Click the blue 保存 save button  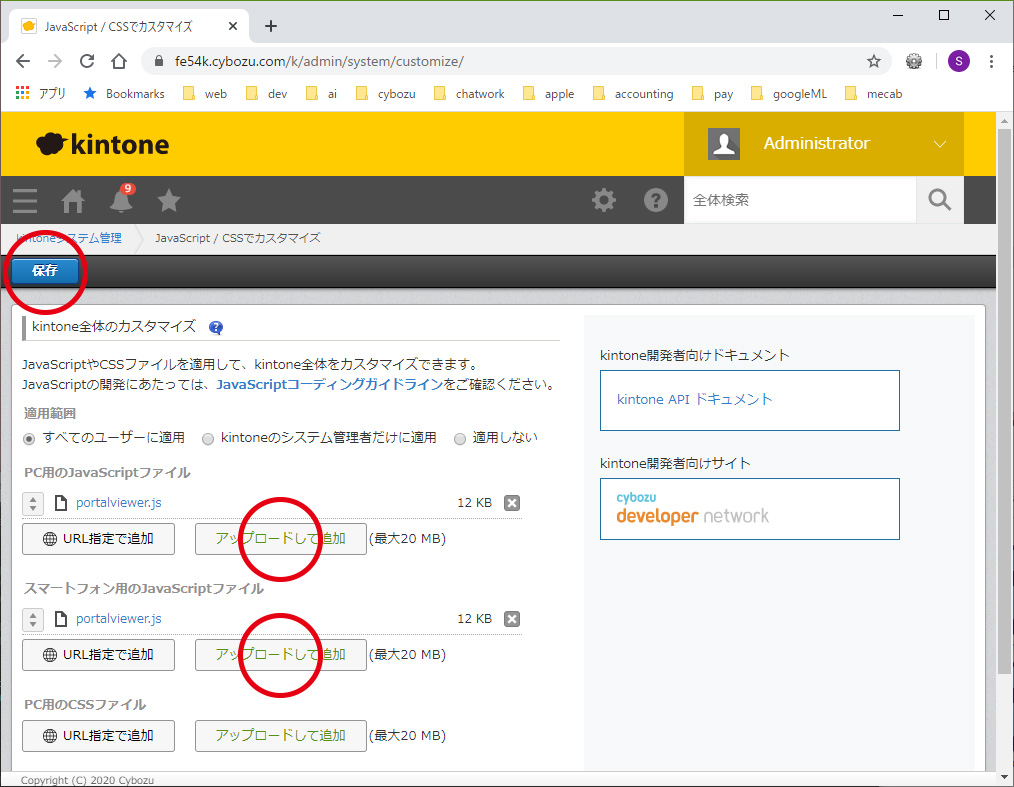tap(45, 270)
